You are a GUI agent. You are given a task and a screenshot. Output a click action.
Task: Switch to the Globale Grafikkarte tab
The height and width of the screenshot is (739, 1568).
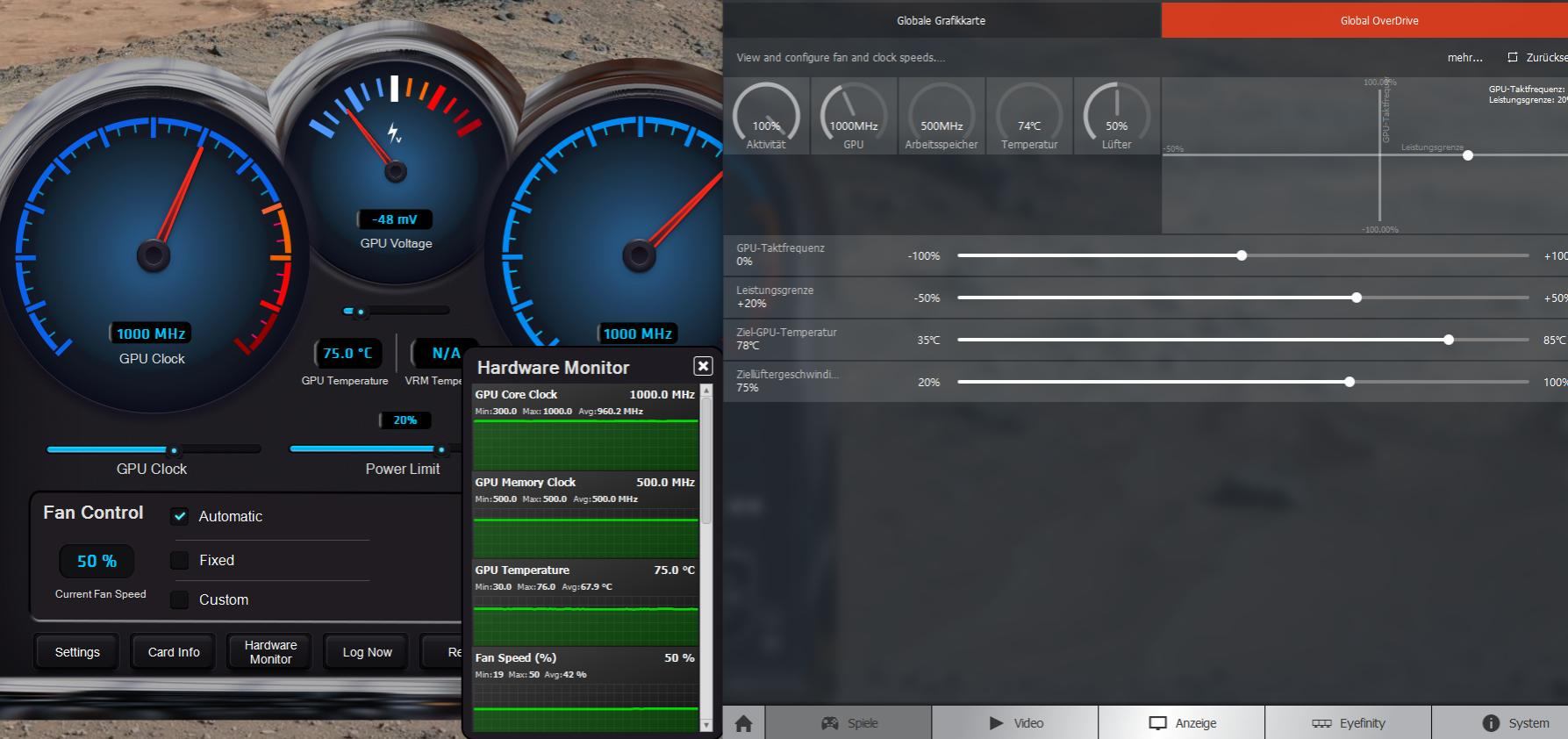tap(942, 20)
